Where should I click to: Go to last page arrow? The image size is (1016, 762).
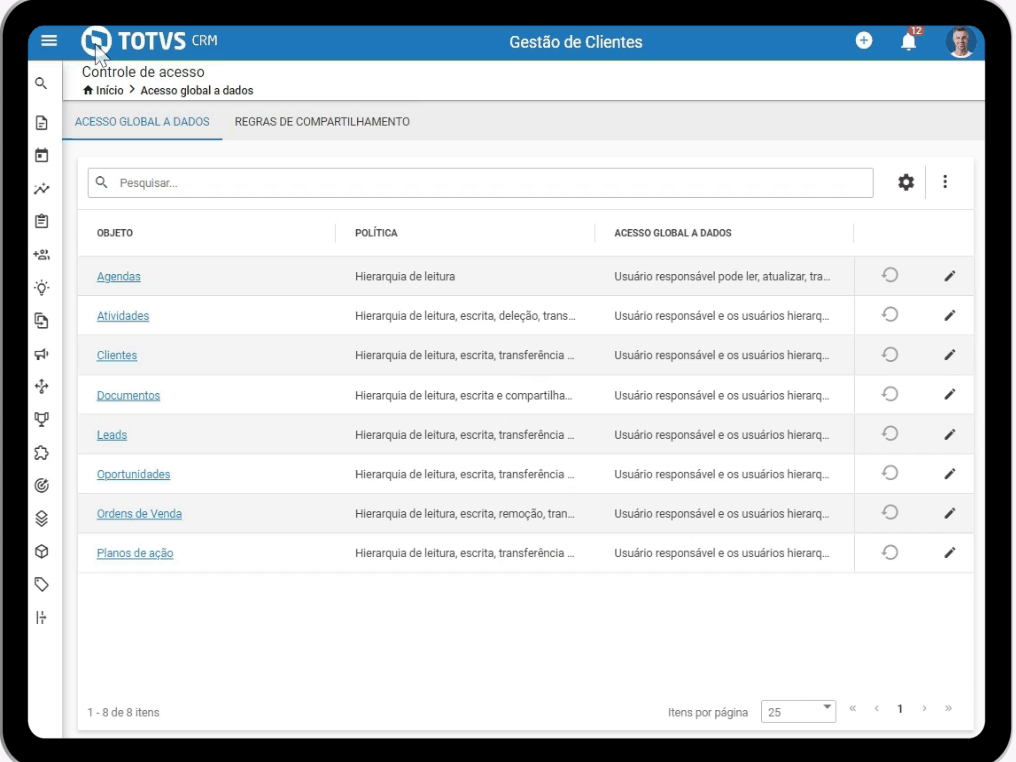[x=948, y=708]
